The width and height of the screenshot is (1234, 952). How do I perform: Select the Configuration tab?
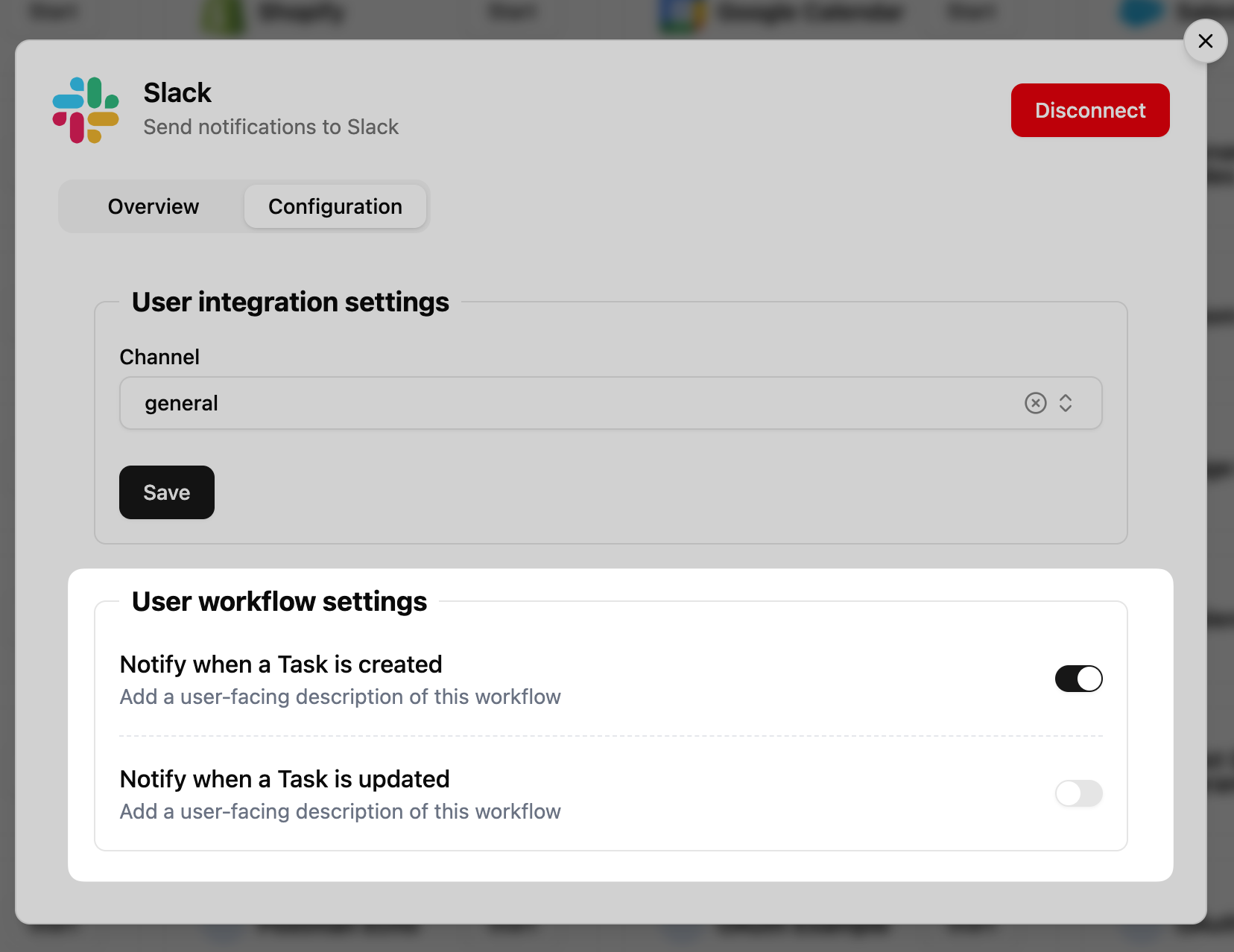(x=335, y=206)
